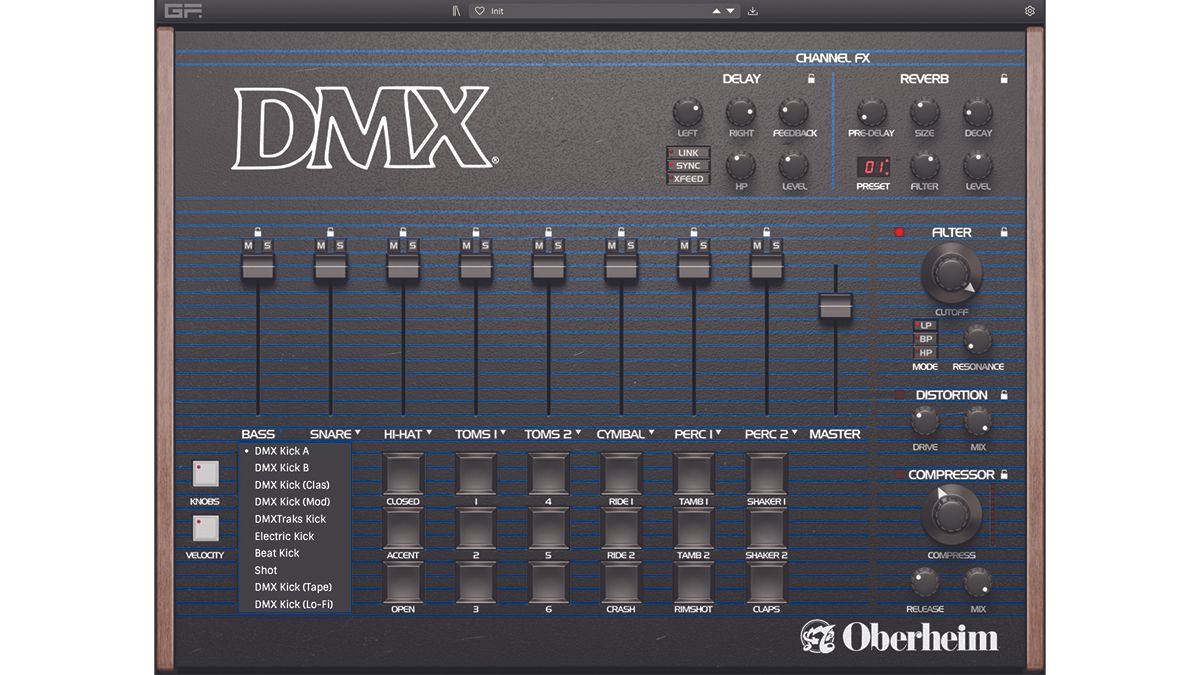
Task: Choose Electric Kick in the BASS menu
Action: pos(290,536)
